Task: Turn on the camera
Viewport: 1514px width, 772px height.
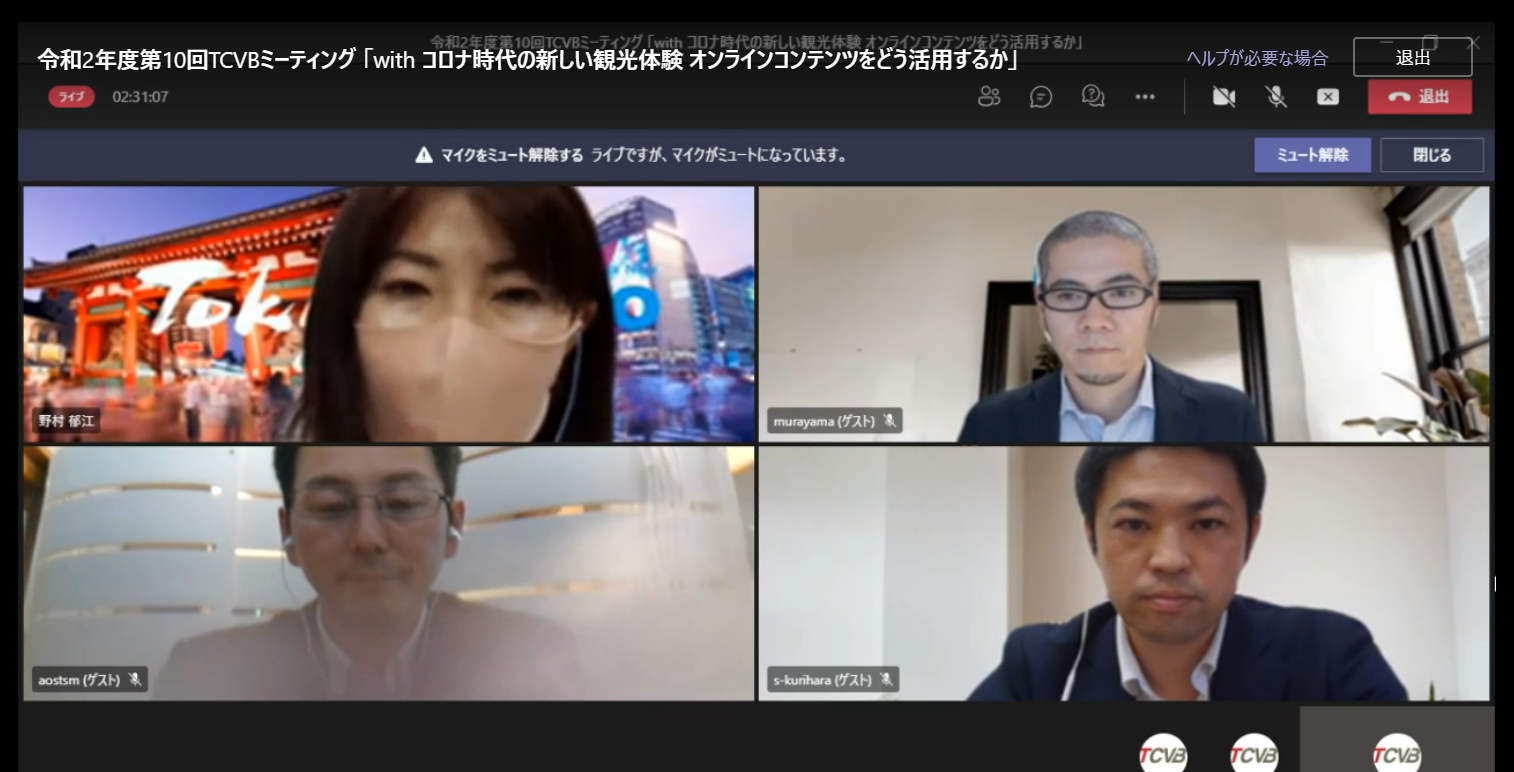Action: pos(1223,97)
